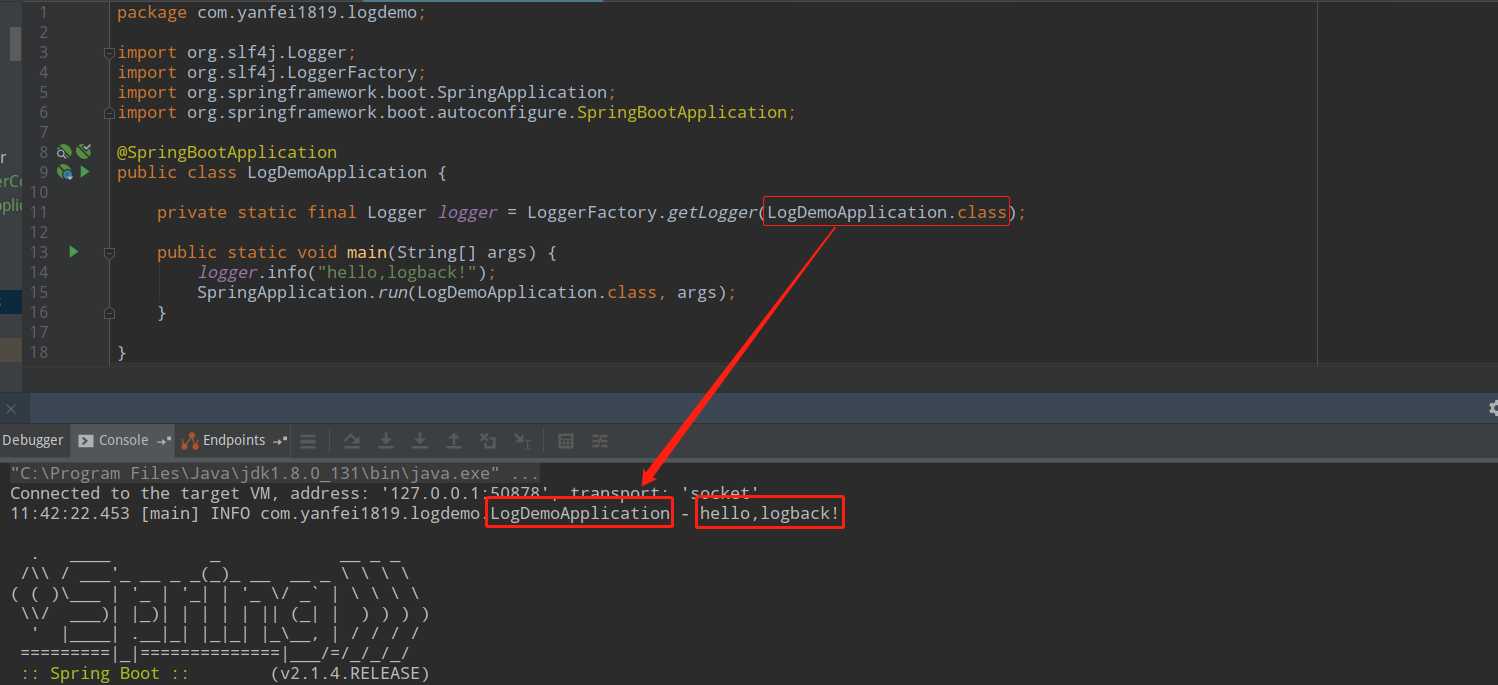Click the Step Into debug icon
This screenshot has width=1498, height=685.
[386, 441]
